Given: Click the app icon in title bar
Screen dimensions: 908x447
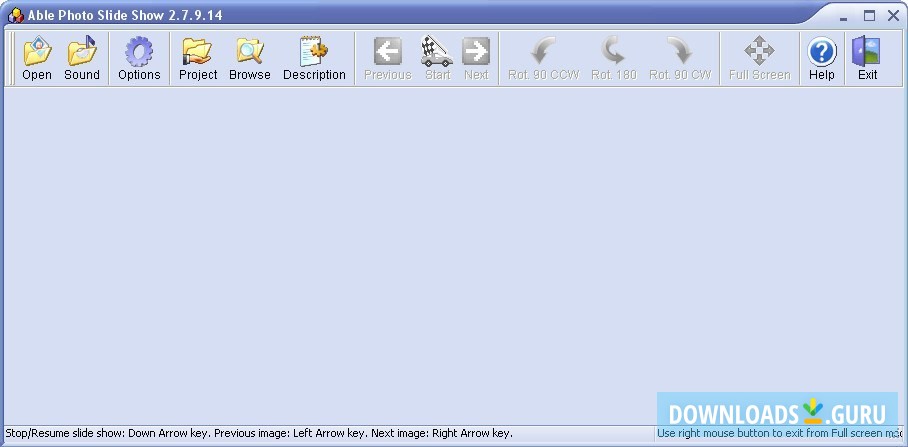Looking at the screenshot, I should click(16, 16).
